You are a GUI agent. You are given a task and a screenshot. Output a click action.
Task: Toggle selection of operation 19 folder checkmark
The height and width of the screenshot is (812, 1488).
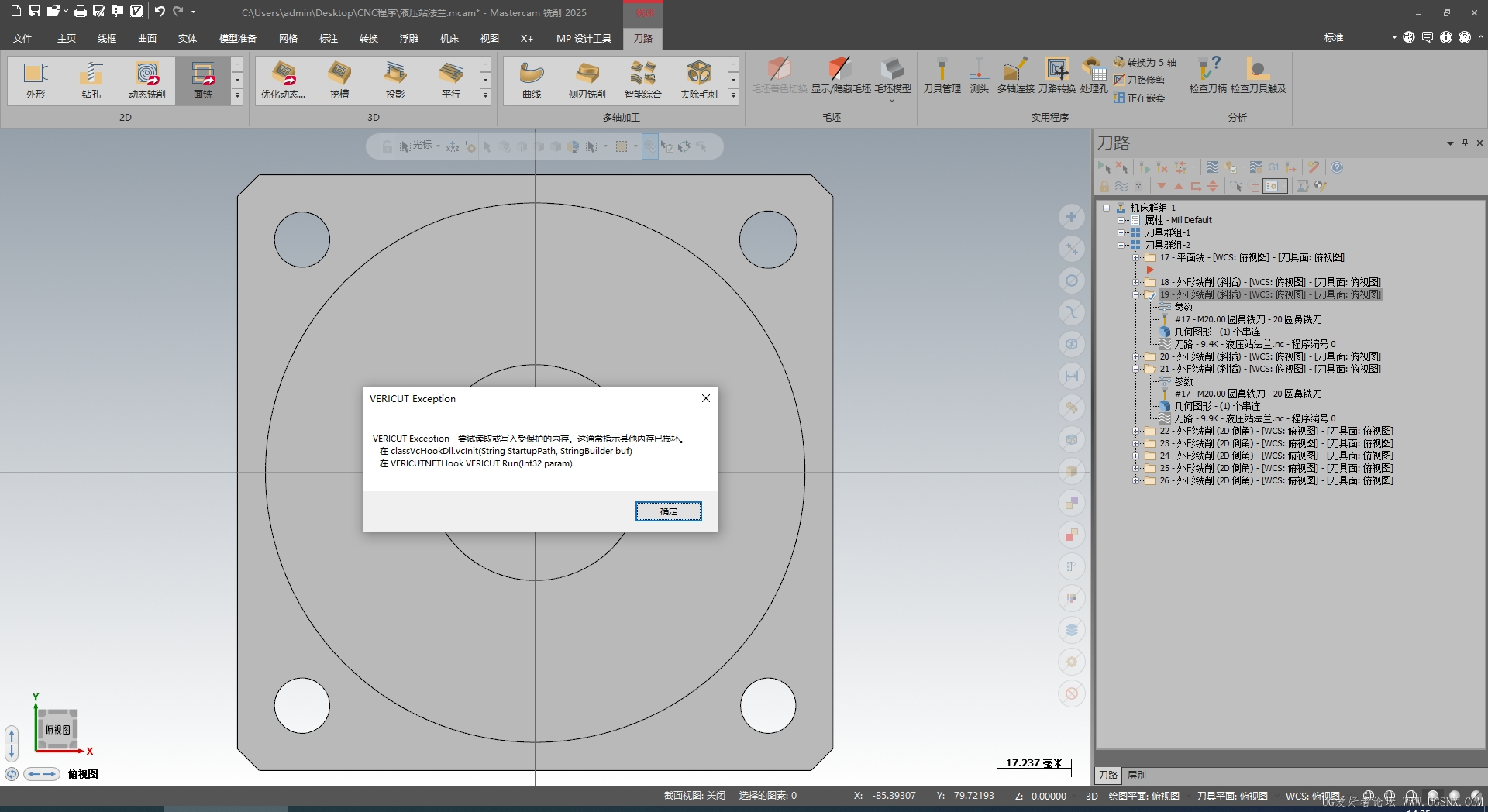pyautogui.click(x=1150, y=294)
